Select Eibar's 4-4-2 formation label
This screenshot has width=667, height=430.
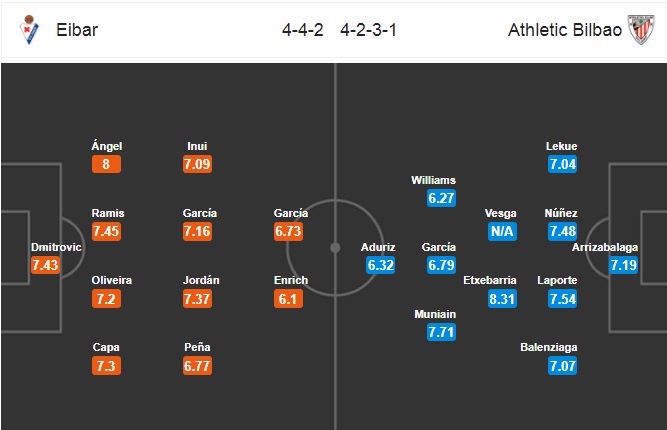coord(304,30)
